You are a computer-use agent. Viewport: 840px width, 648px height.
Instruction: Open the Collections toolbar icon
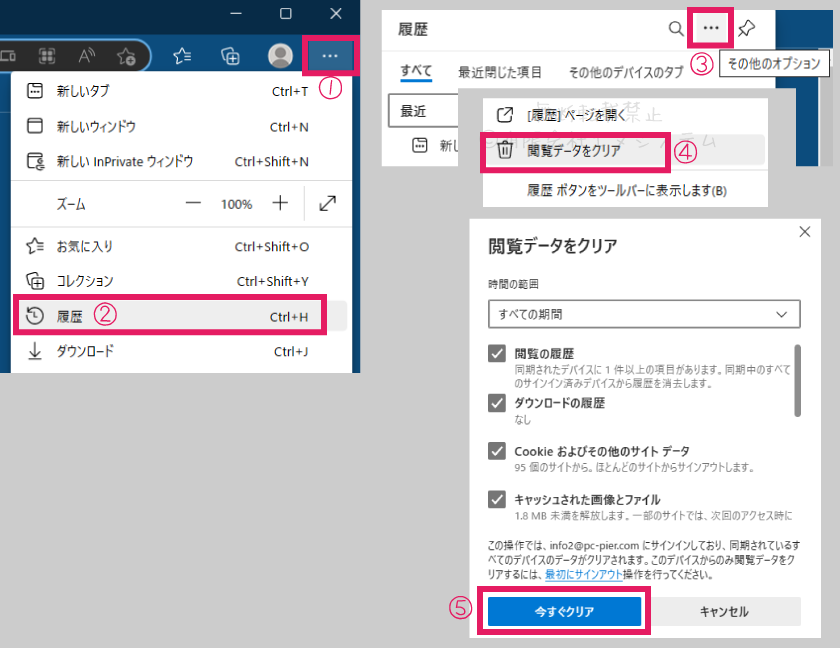(230, 56)
